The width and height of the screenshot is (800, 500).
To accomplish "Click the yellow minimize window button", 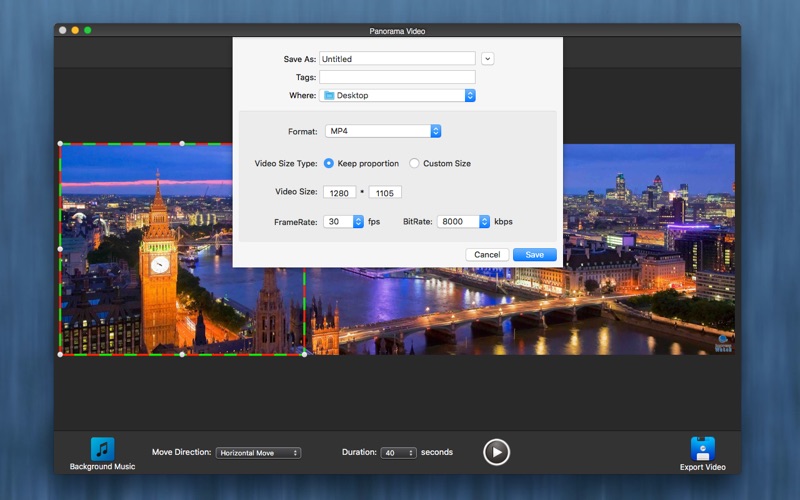I will [x=75, y=30].
